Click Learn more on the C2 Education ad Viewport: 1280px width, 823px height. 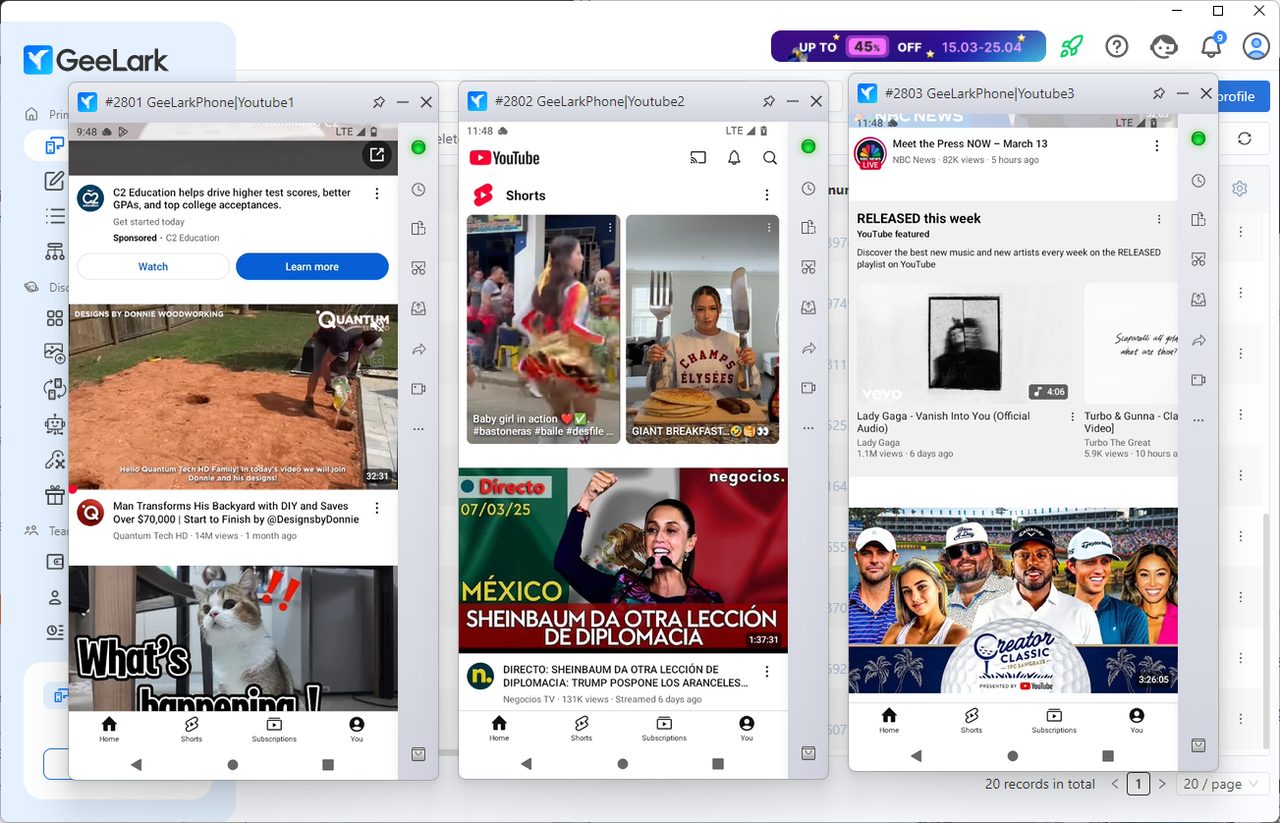point(312,266)
